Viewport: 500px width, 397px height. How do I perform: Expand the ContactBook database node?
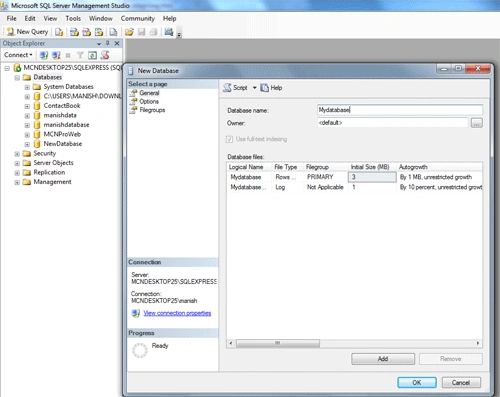27,106
